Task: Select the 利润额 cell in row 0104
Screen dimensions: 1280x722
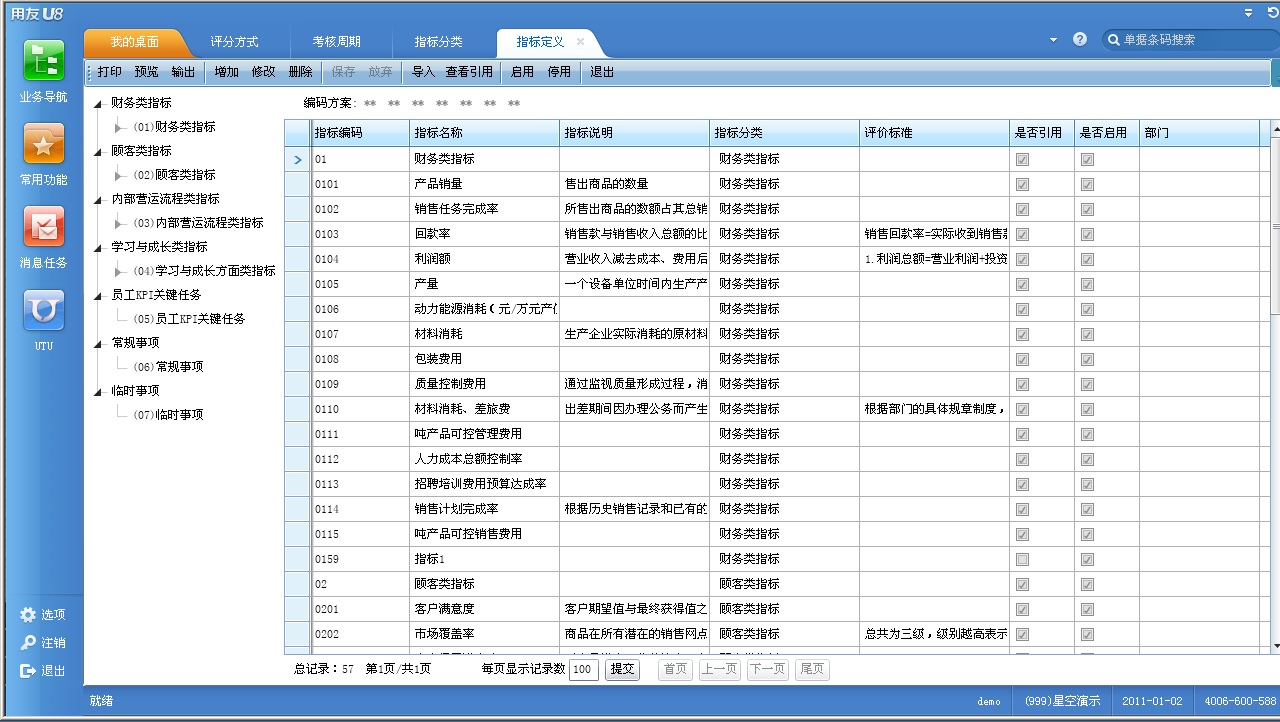Action: pos(485,259)
